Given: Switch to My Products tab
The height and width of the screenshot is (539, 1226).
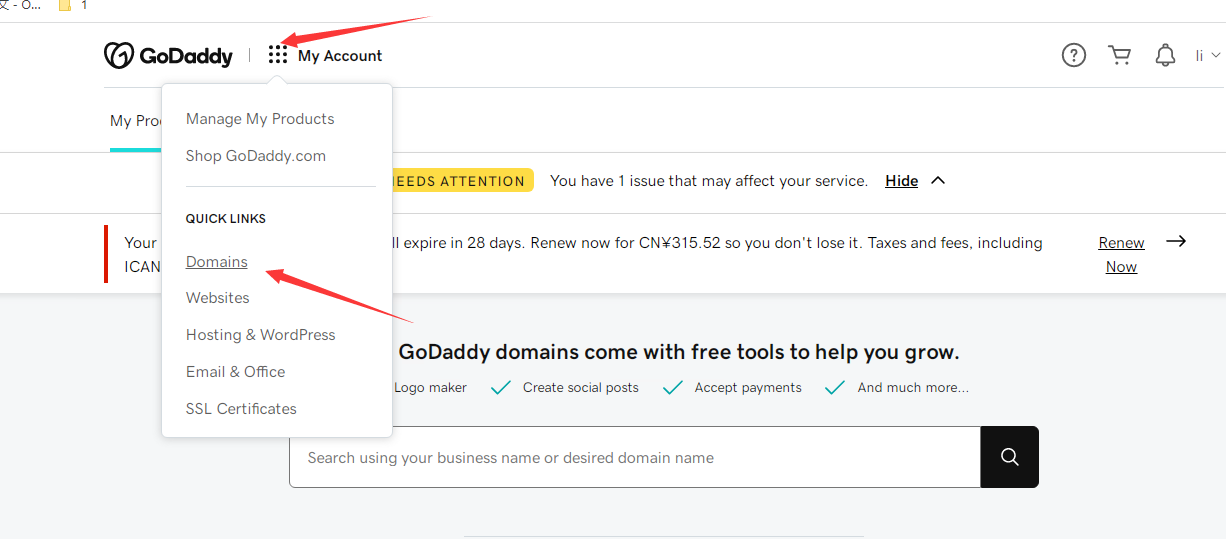Looking at the screenshot, I should 136,121.
